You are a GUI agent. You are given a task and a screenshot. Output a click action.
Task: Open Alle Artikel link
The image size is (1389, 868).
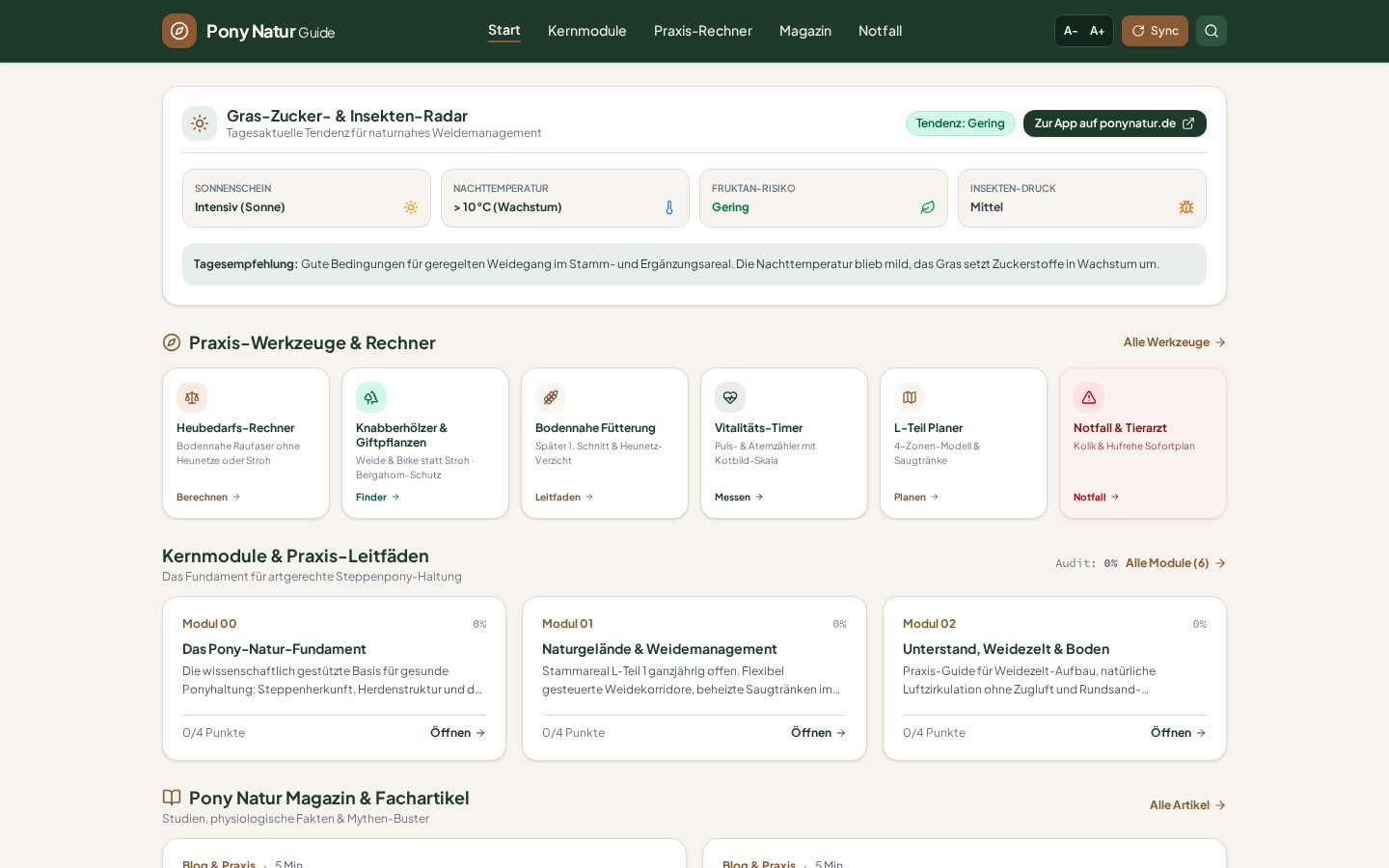[1188, 805]
